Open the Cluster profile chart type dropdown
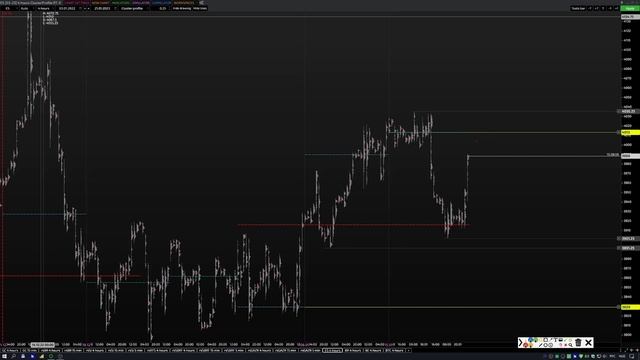The height and width of the screenshot is (360, 640). tap(136, 8)
